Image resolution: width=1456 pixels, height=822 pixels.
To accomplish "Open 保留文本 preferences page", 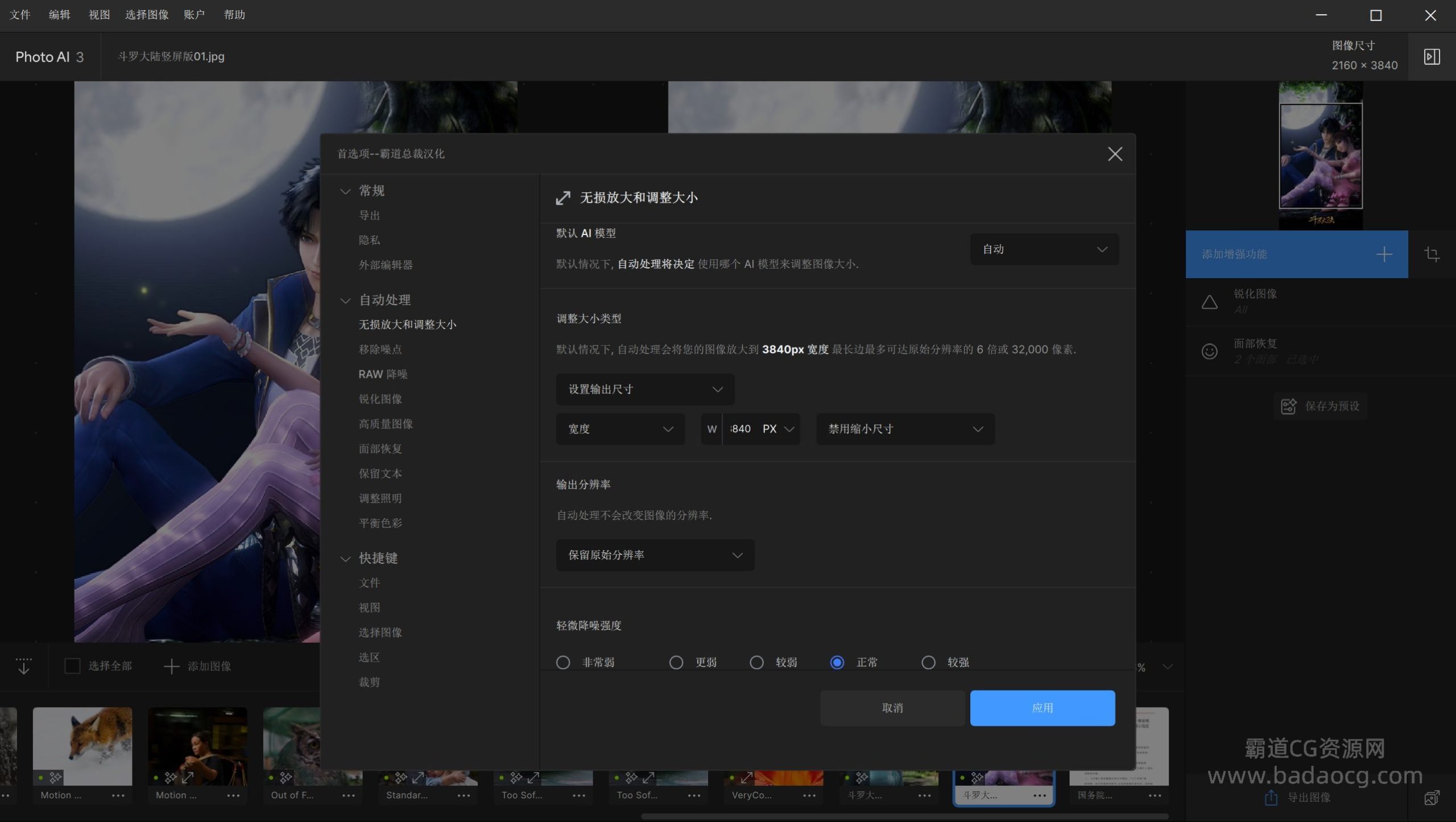I will (380, 473).
